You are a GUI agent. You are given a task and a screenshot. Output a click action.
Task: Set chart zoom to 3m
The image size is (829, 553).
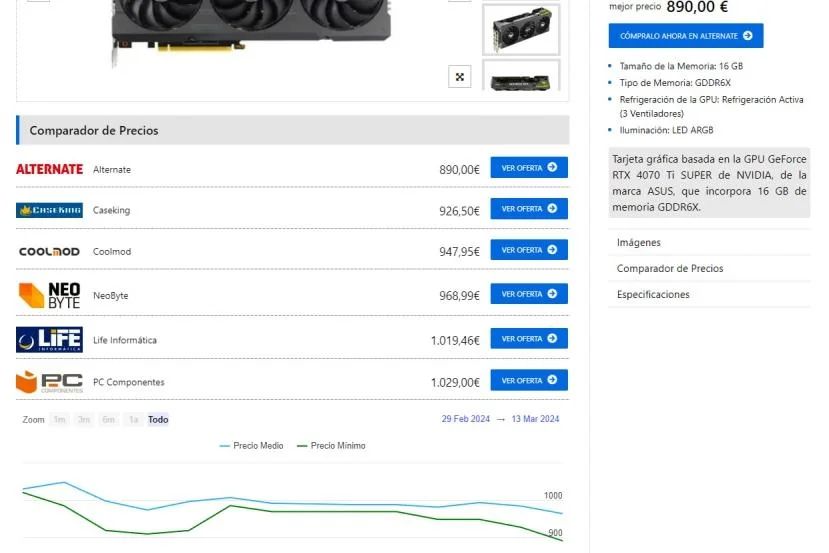point(84,419)
